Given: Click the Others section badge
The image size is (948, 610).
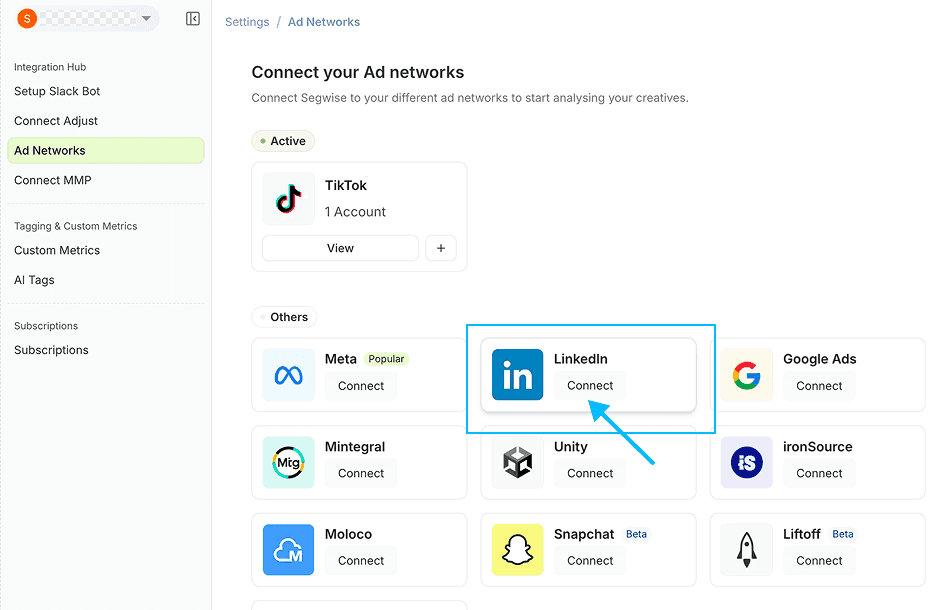Looking at the screenshot, I should click(x=284, y=317).
